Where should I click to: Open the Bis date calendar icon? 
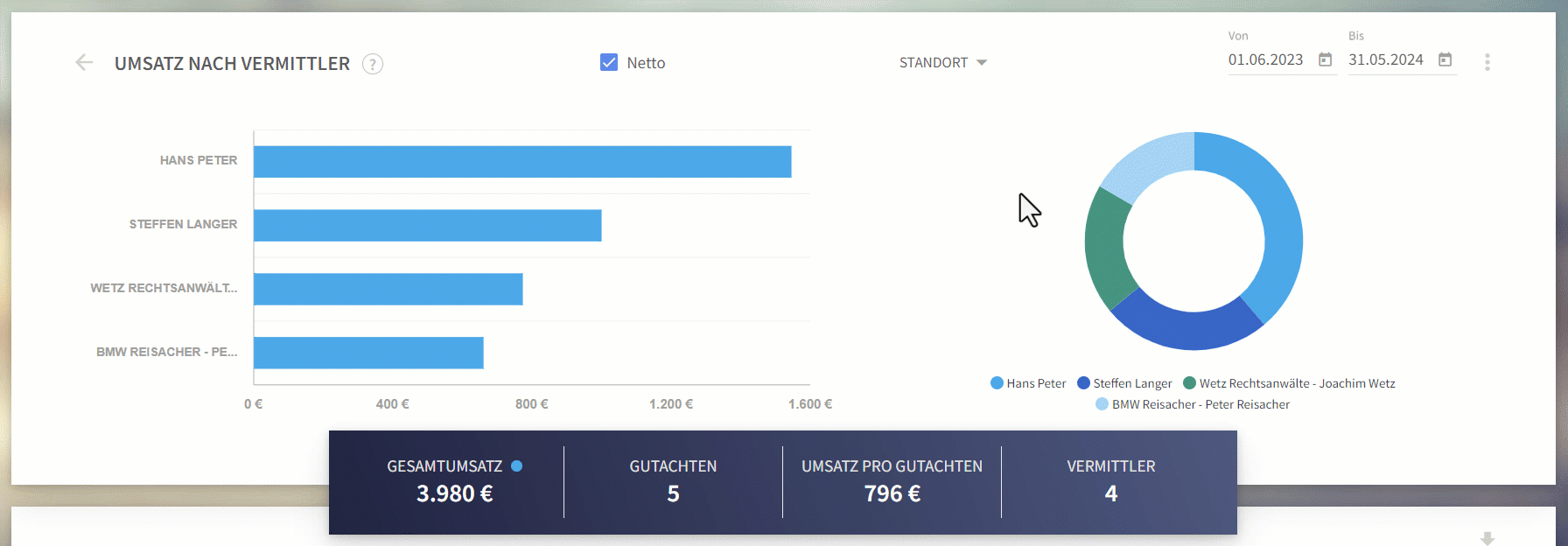1445,59
